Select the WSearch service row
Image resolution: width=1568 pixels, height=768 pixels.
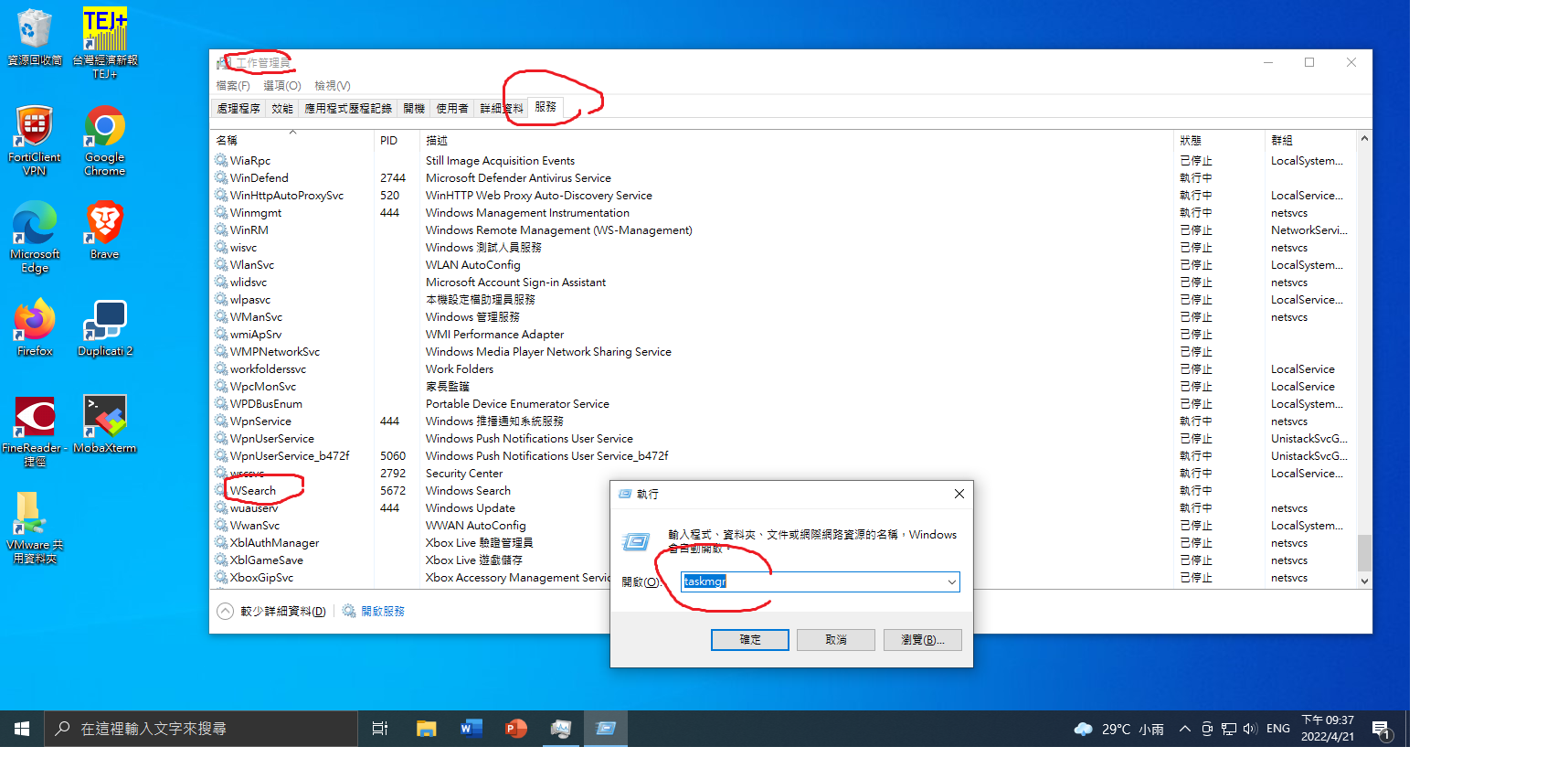click(x=253, y=491)
